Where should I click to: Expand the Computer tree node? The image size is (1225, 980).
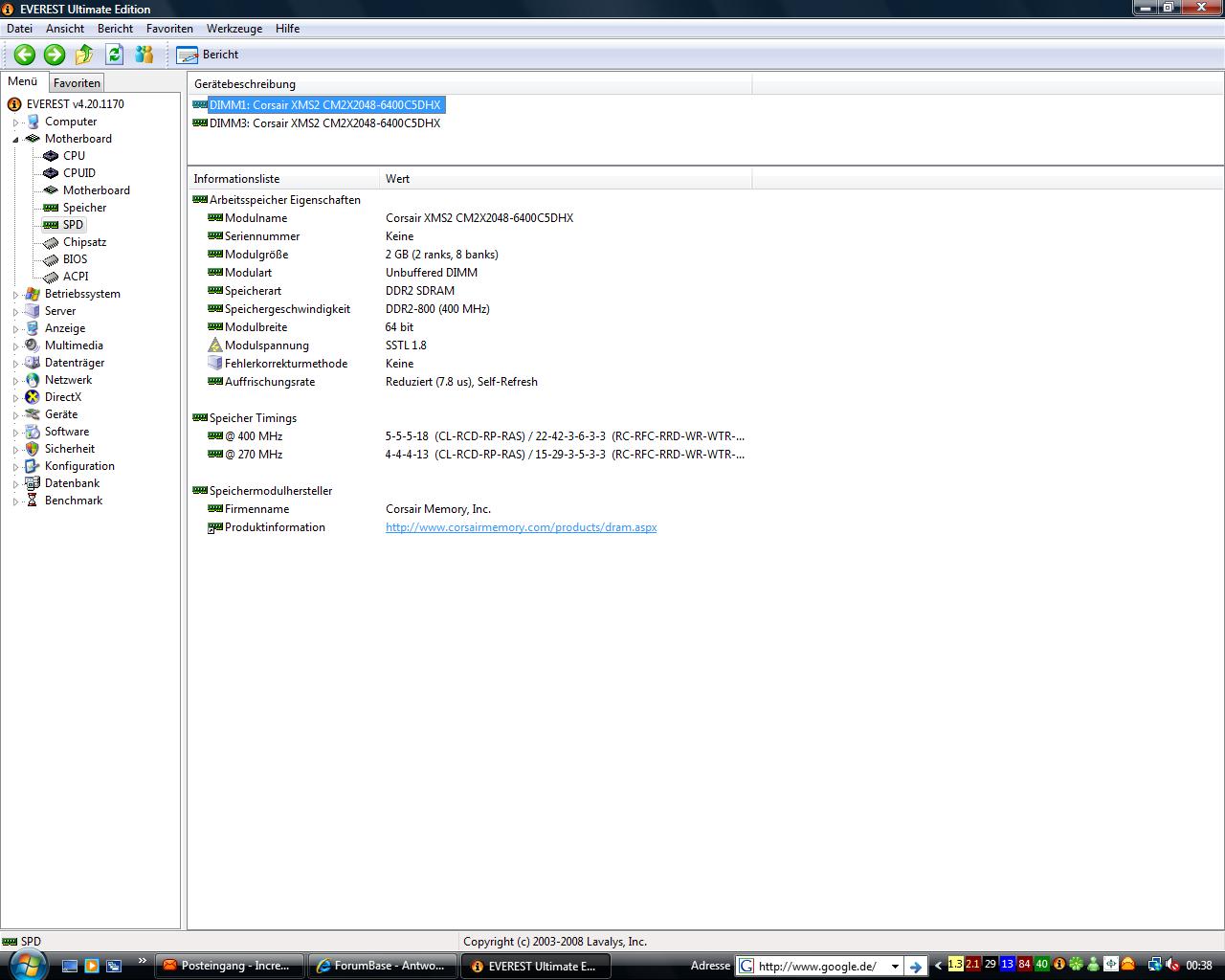pyautogui.click(x=15, y=122)
